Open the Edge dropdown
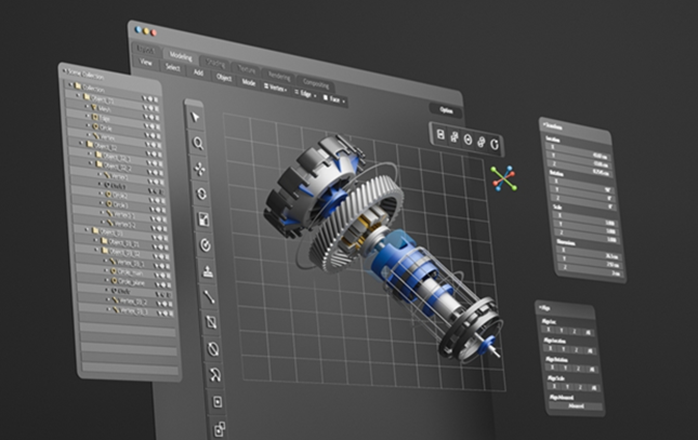698x440 pixels. 305,94
